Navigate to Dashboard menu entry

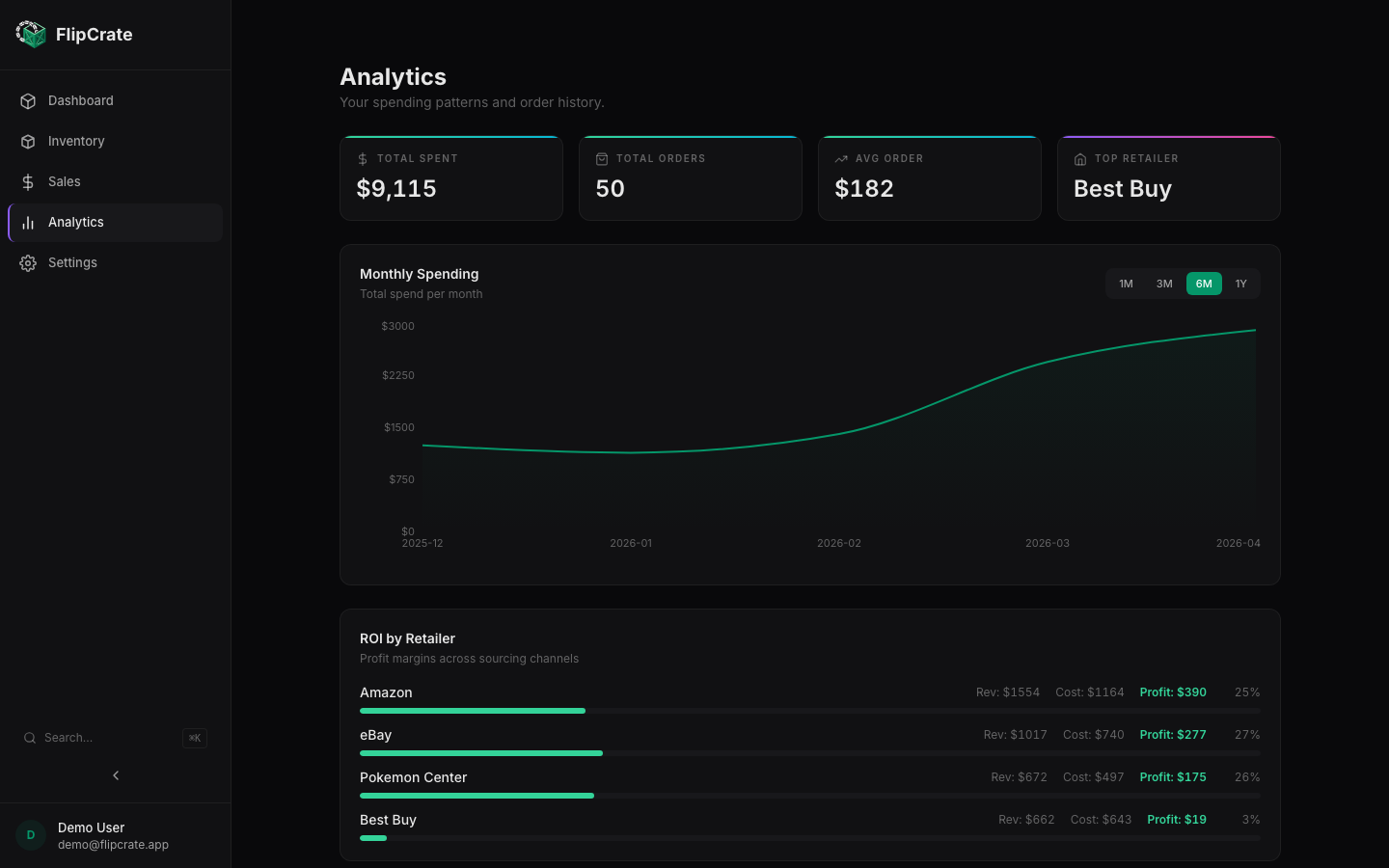pos(80,100)
